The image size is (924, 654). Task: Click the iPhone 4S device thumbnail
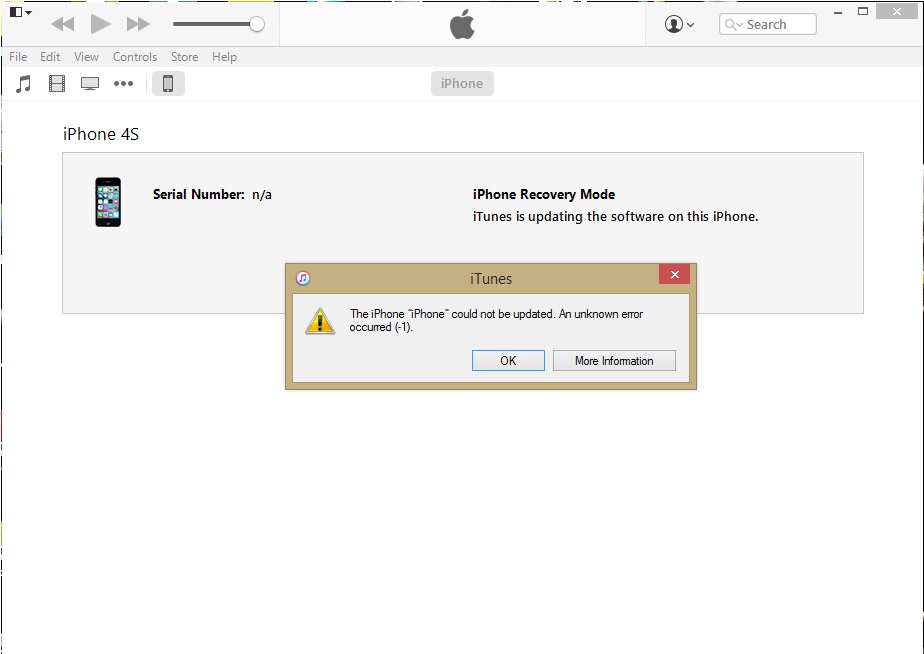coord(108,202)
